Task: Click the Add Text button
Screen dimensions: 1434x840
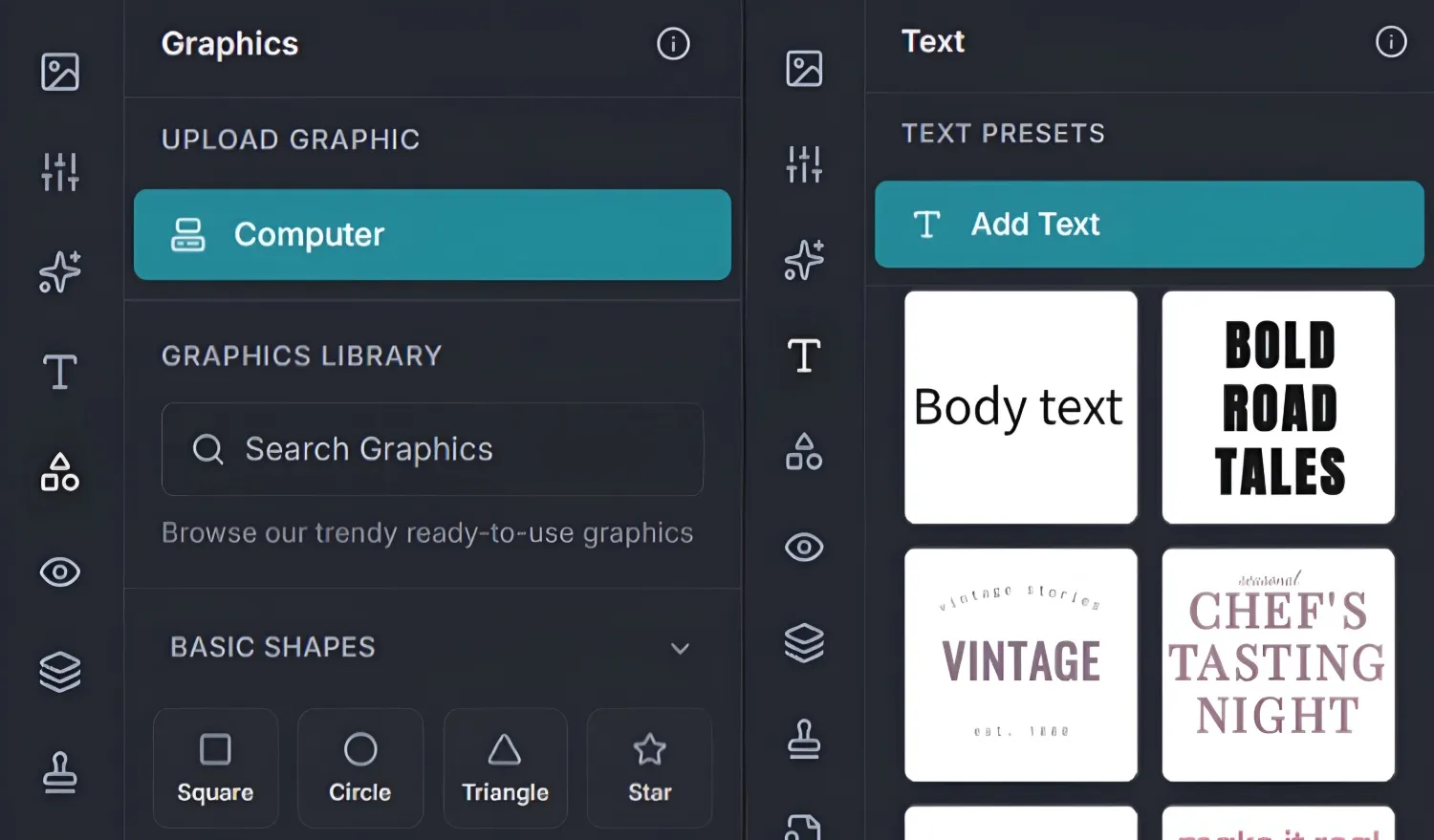Action: [1149, 225]
